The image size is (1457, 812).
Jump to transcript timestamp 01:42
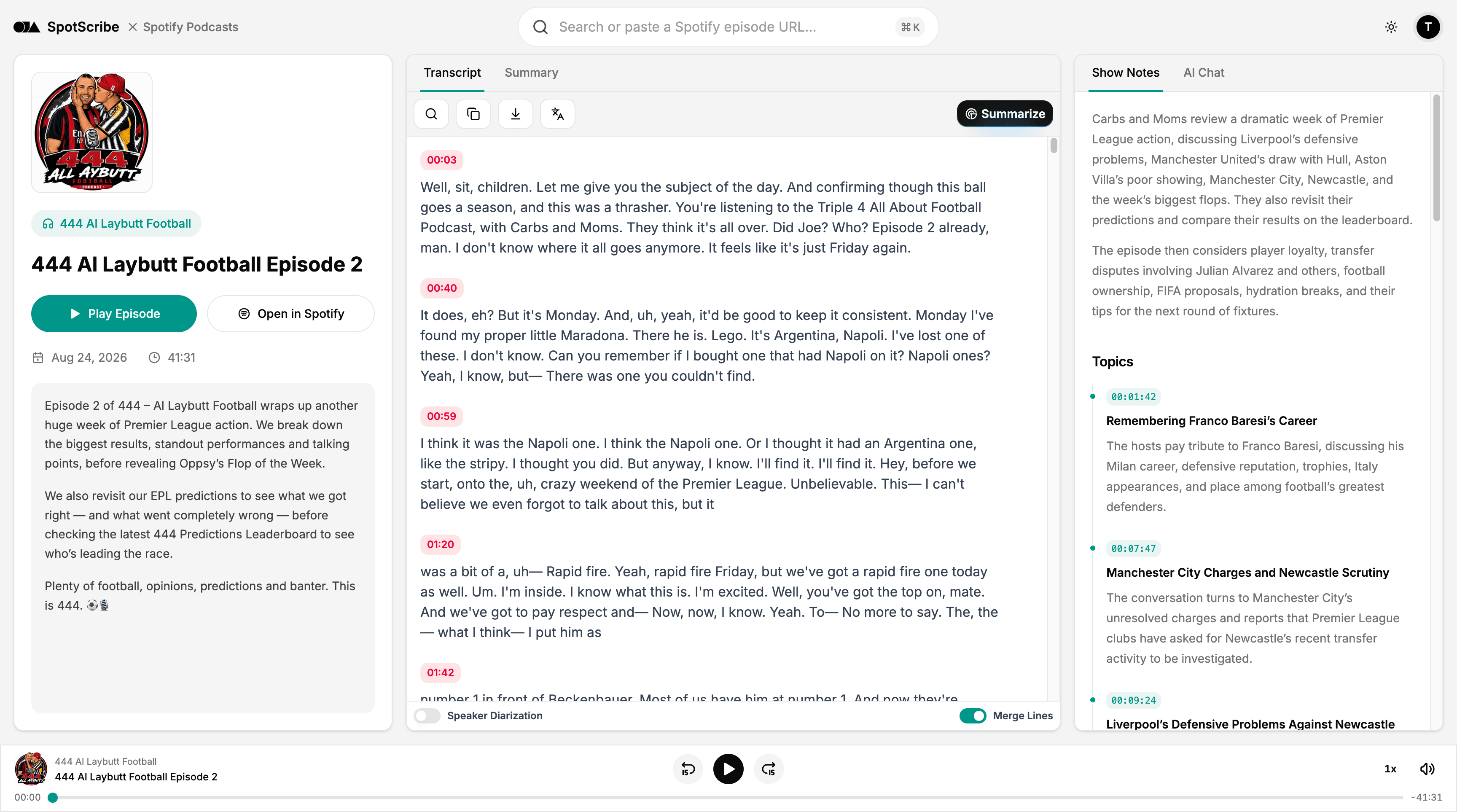click(440, 673)
